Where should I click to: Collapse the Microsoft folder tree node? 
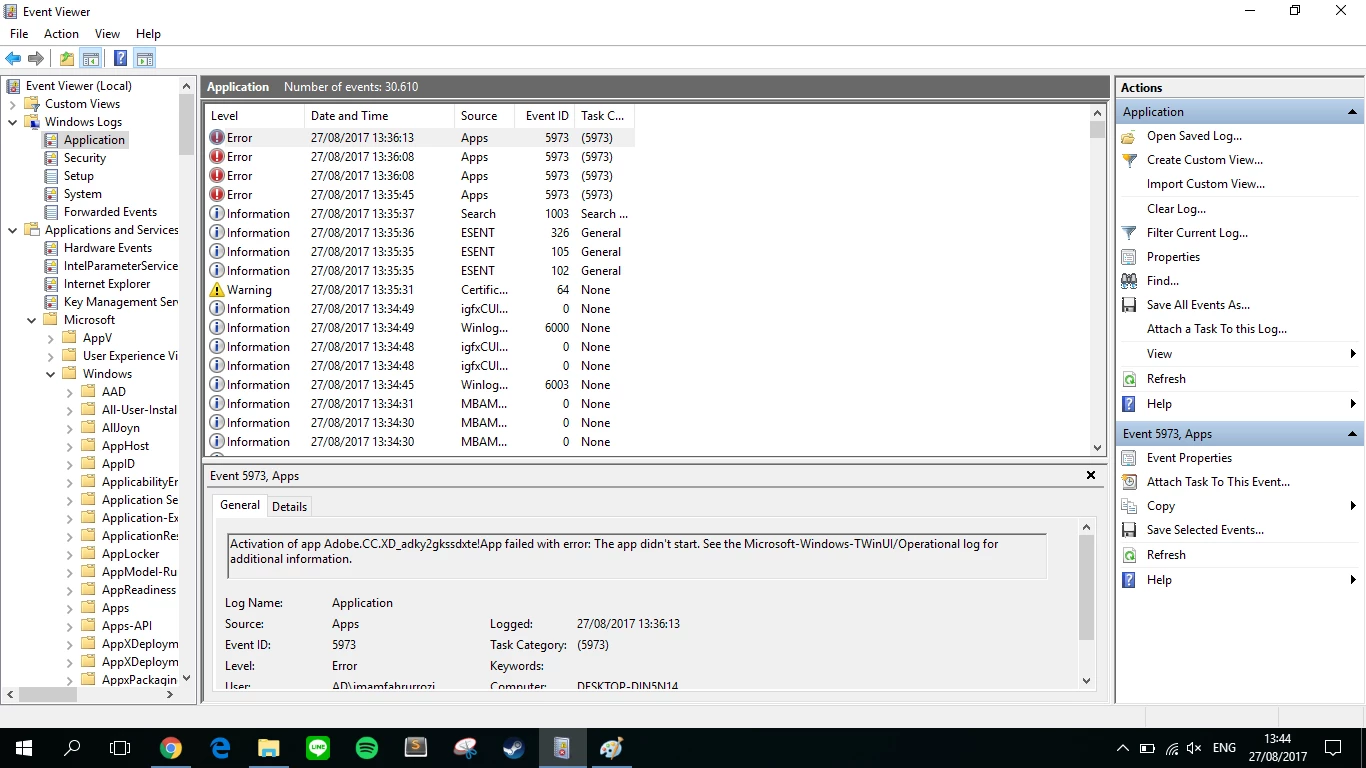click(x=31, y=320)
